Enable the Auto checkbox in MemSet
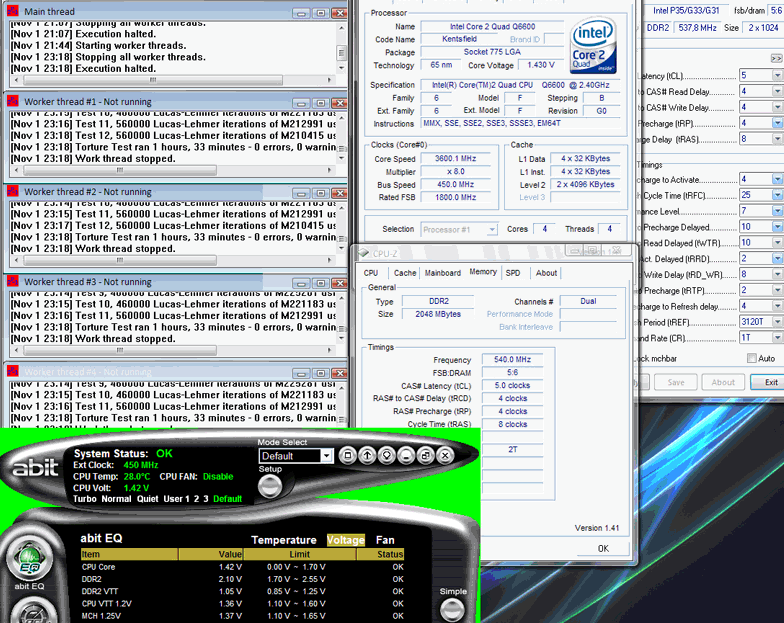Screen dimensions: 784x623 point(751,358)
